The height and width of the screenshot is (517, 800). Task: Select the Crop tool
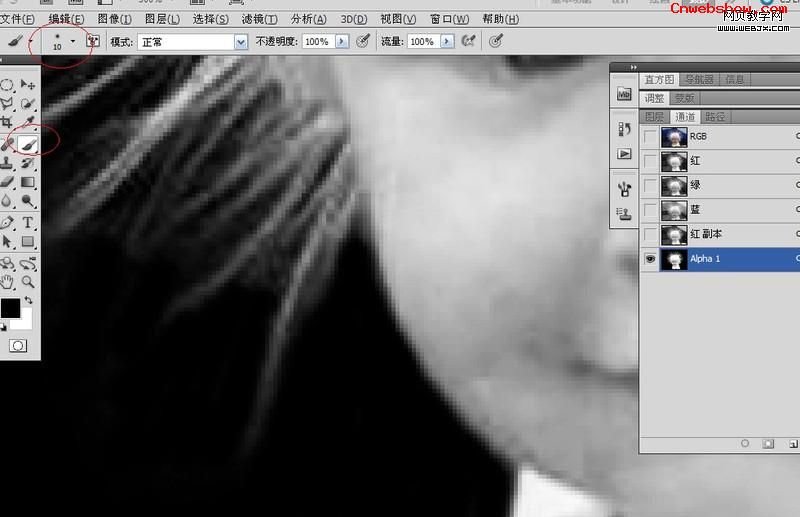7,123
